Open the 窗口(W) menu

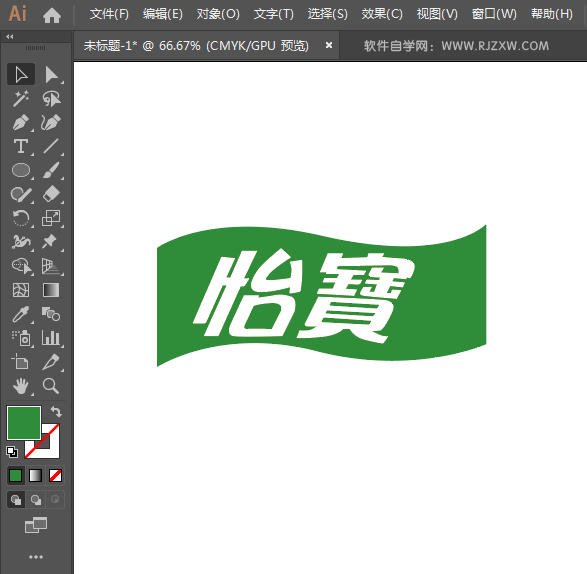tap(494, 14)
